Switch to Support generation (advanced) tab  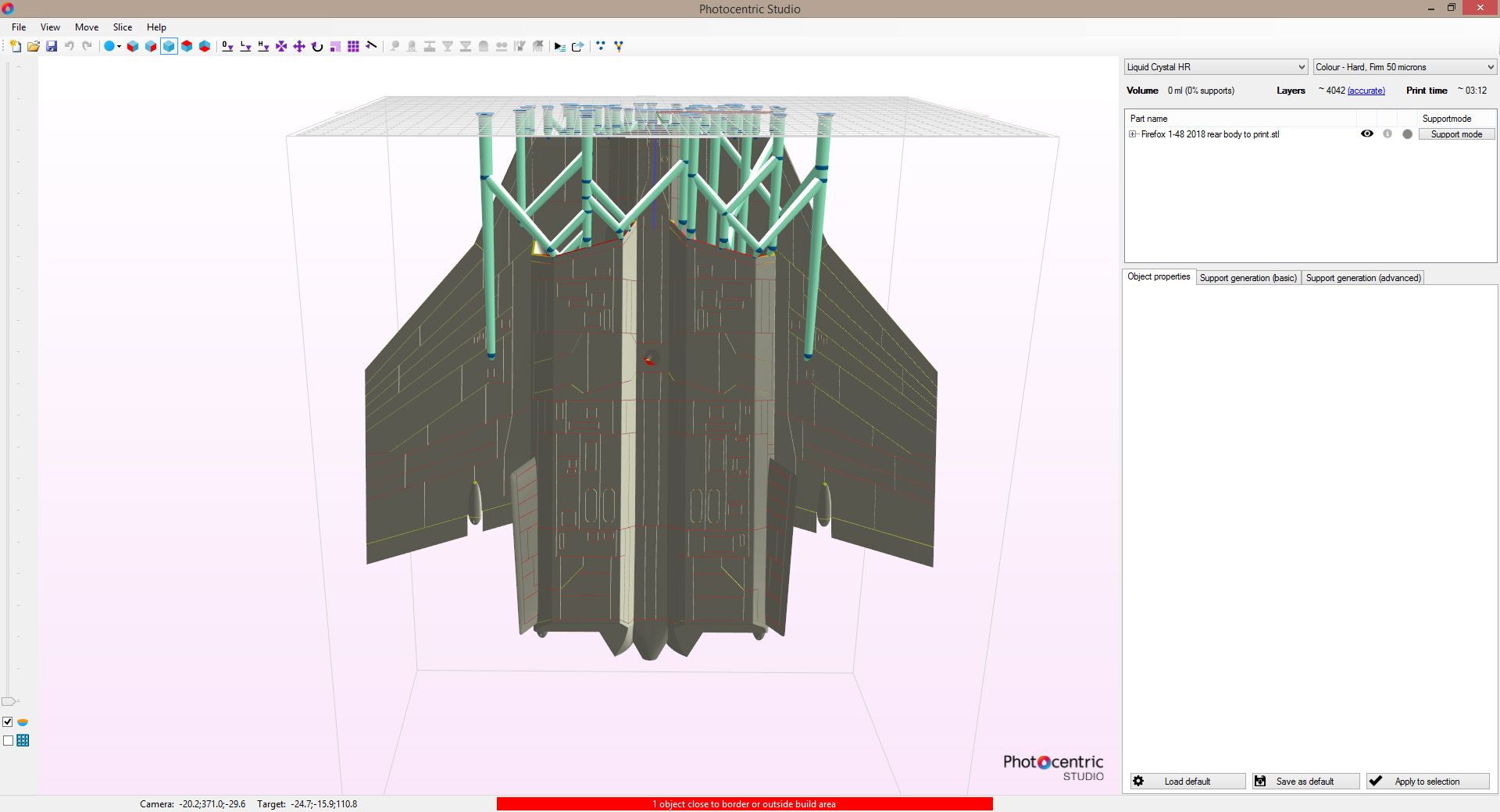1363,278
